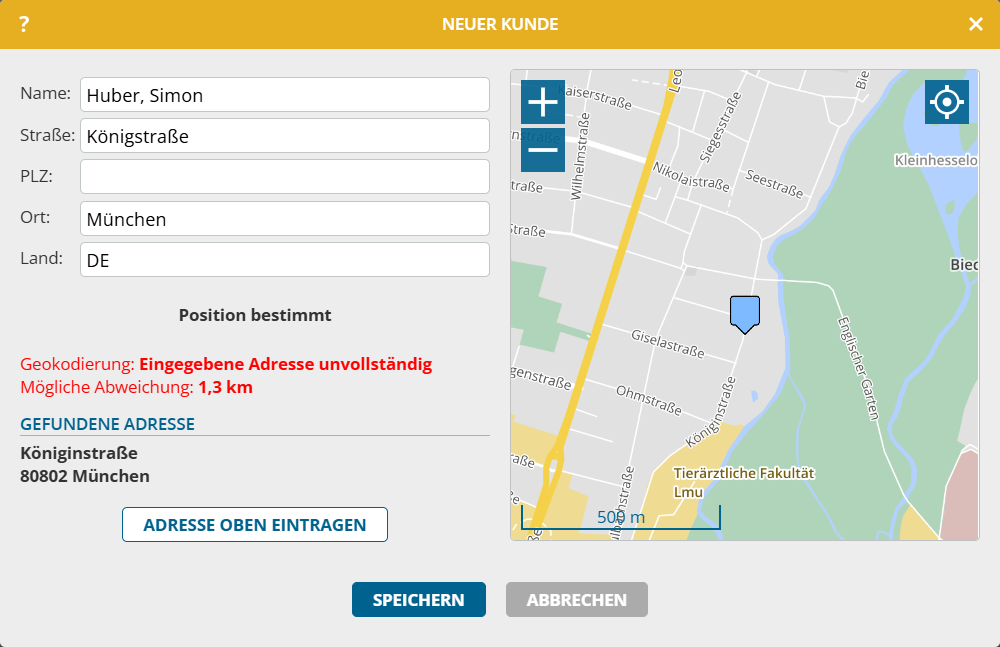Click the Englischer Garten map label

coord(858,366)
